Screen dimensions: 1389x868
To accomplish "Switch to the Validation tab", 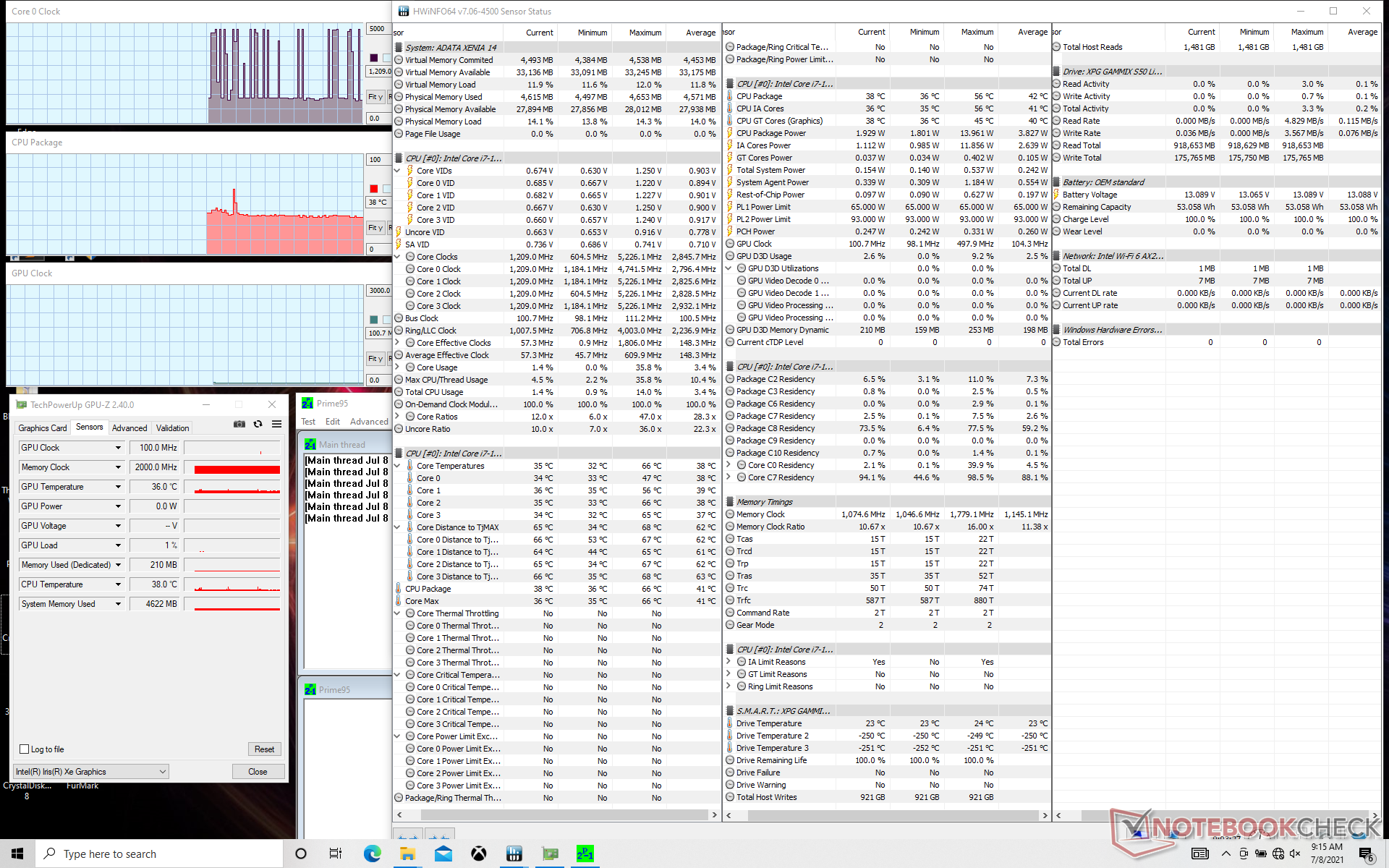I will point(173,428).
